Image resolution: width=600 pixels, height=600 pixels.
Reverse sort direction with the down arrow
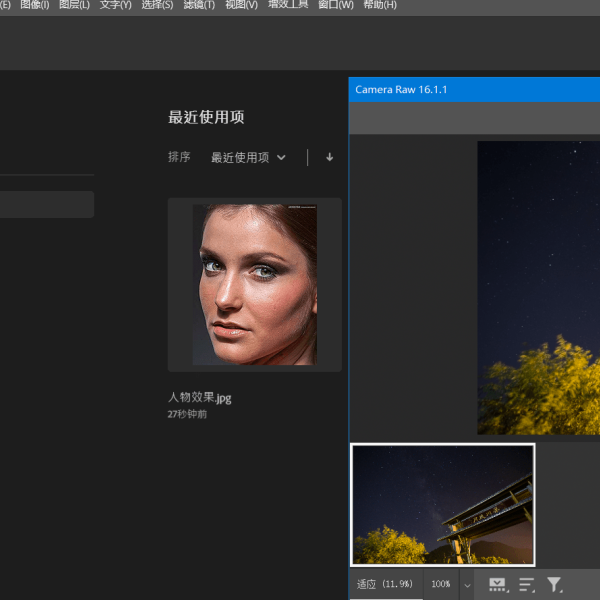click(330, 157)
